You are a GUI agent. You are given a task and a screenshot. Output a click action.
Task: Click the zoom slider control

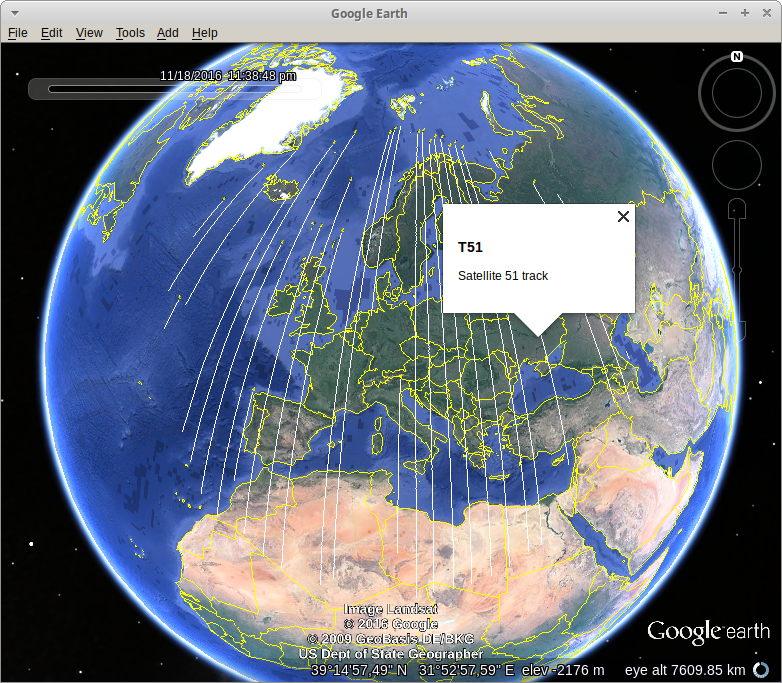coord(737,269)
